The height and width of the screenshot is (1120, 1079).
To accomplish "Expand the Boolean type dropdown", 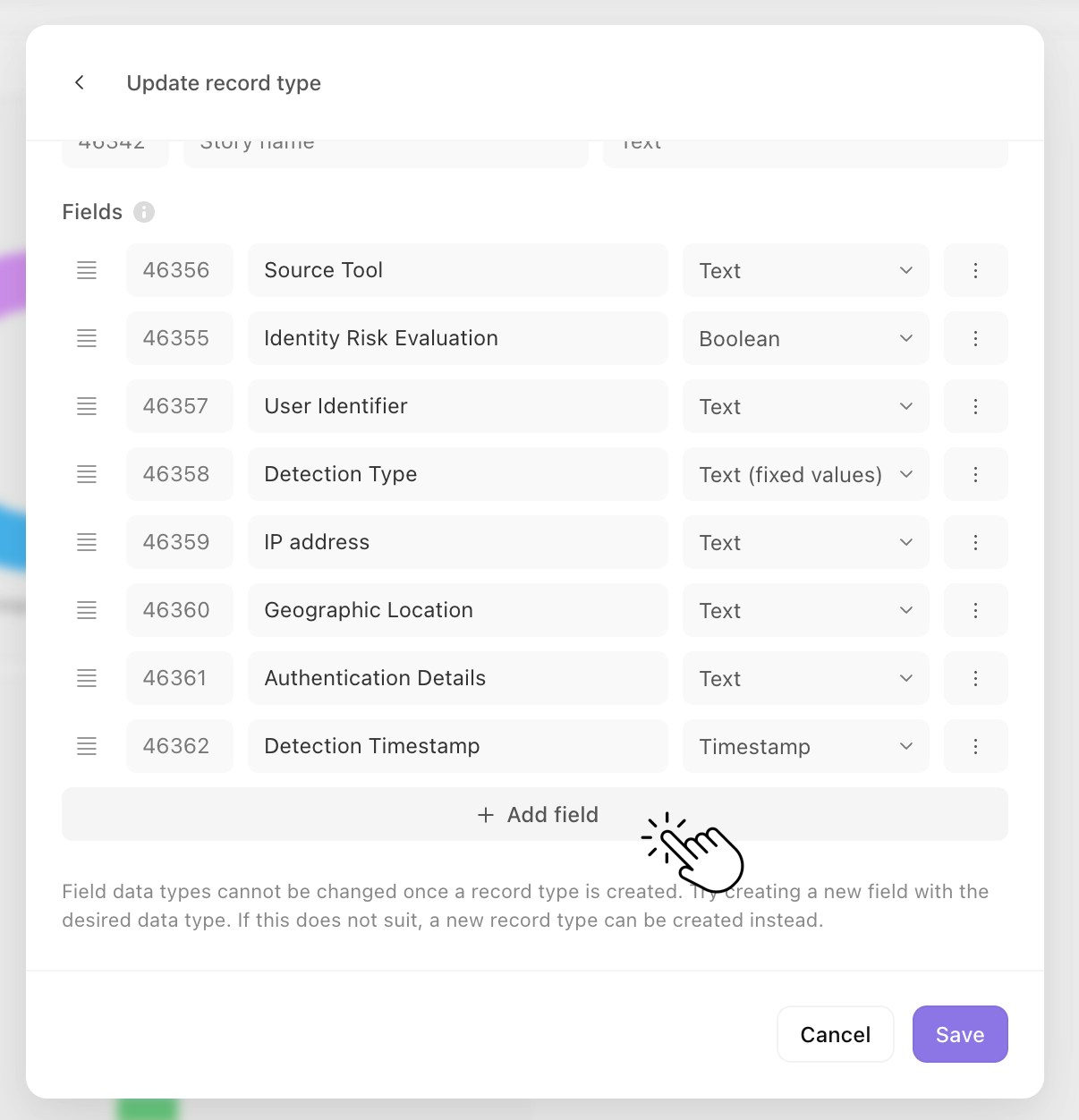I will [x=805, y=338].
